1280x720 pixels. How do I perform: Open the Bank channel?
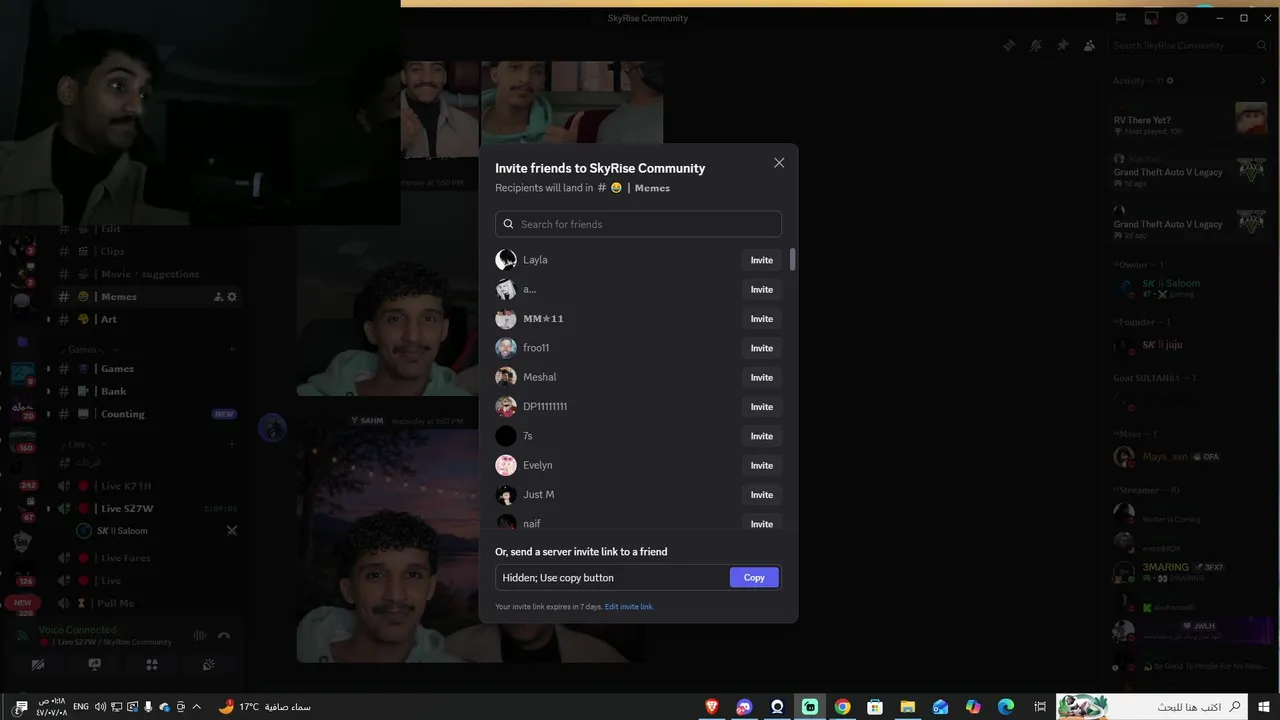pos(146,392)
